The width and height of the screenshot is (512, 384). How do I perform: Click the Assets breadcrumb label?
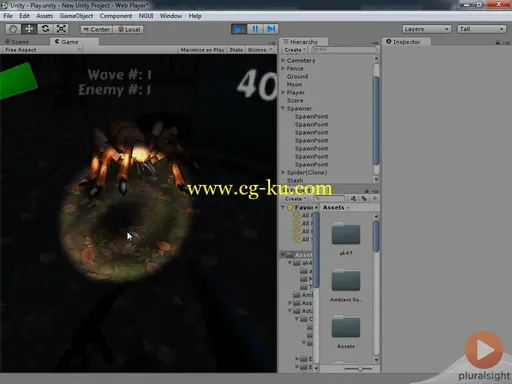pyautogui.click(x=333, y=207)
